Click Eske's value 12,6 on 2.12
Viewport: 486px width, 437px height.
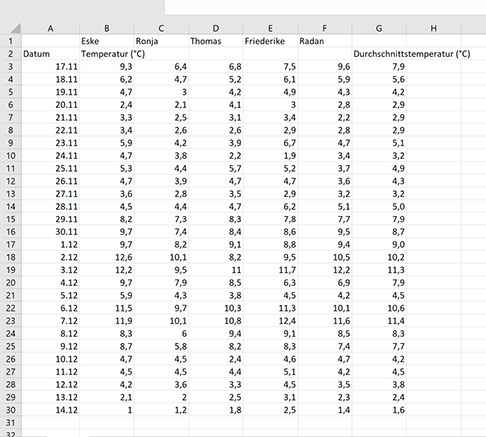(x=107, y=257)
